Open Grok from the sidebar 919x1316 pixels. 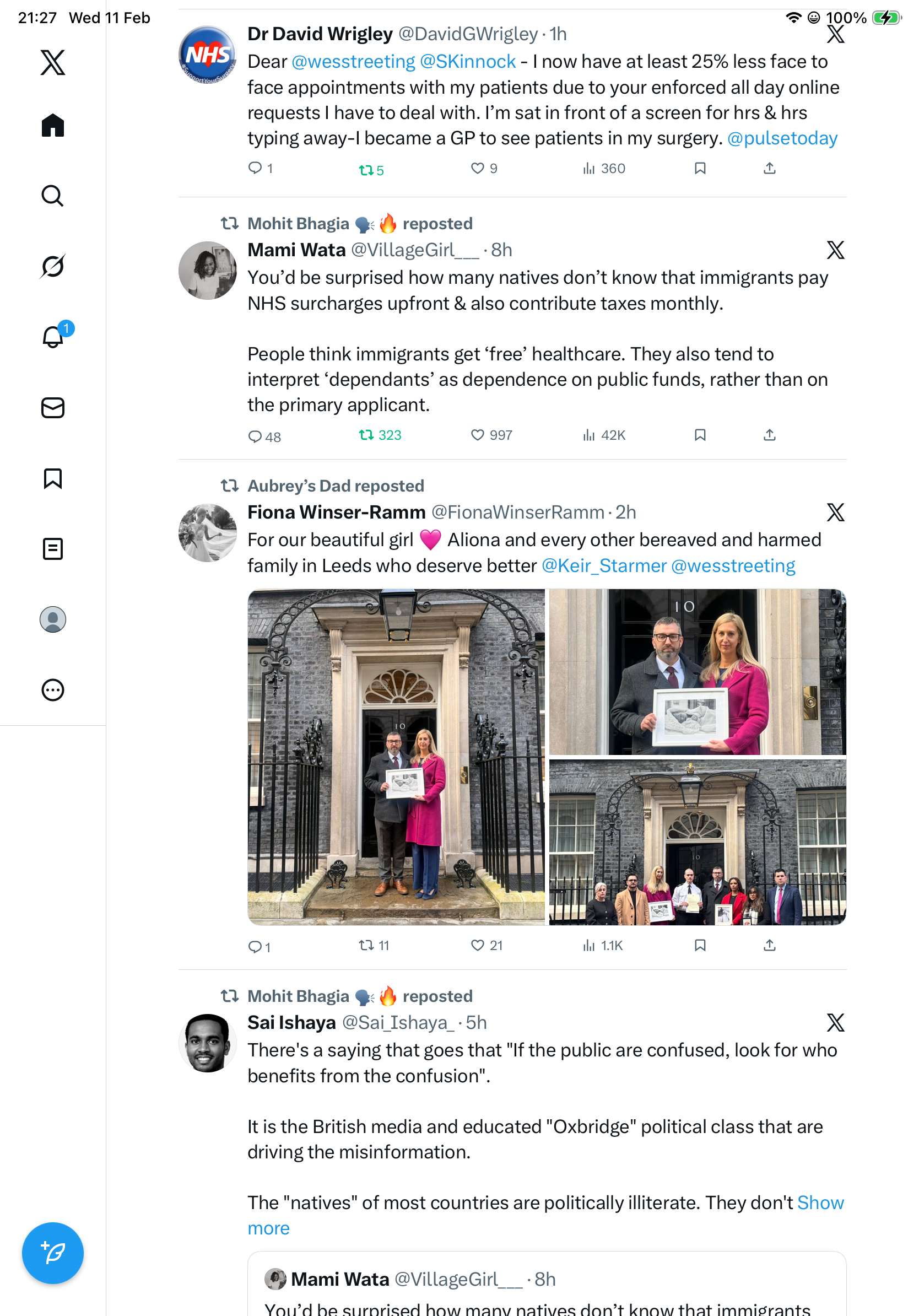tap(53, 266)
